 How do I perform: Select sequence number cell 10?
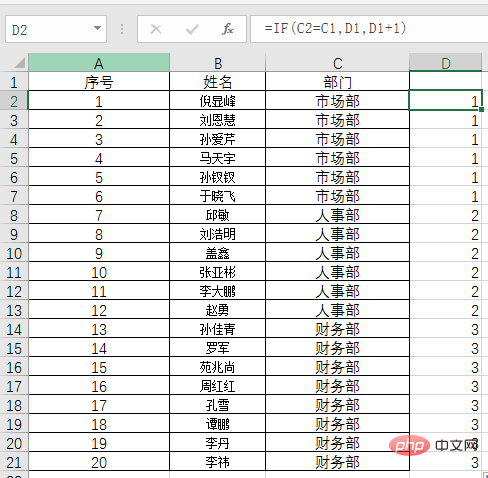(99, 271)
